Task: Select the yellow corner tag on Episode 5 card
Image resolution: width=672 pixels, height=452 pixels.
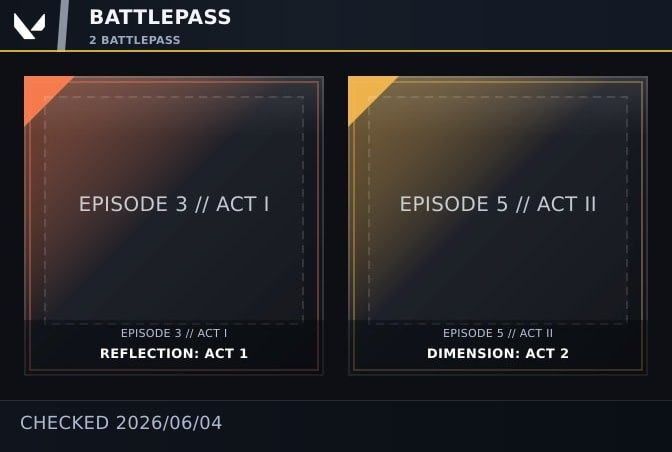Action: [366, 93]
